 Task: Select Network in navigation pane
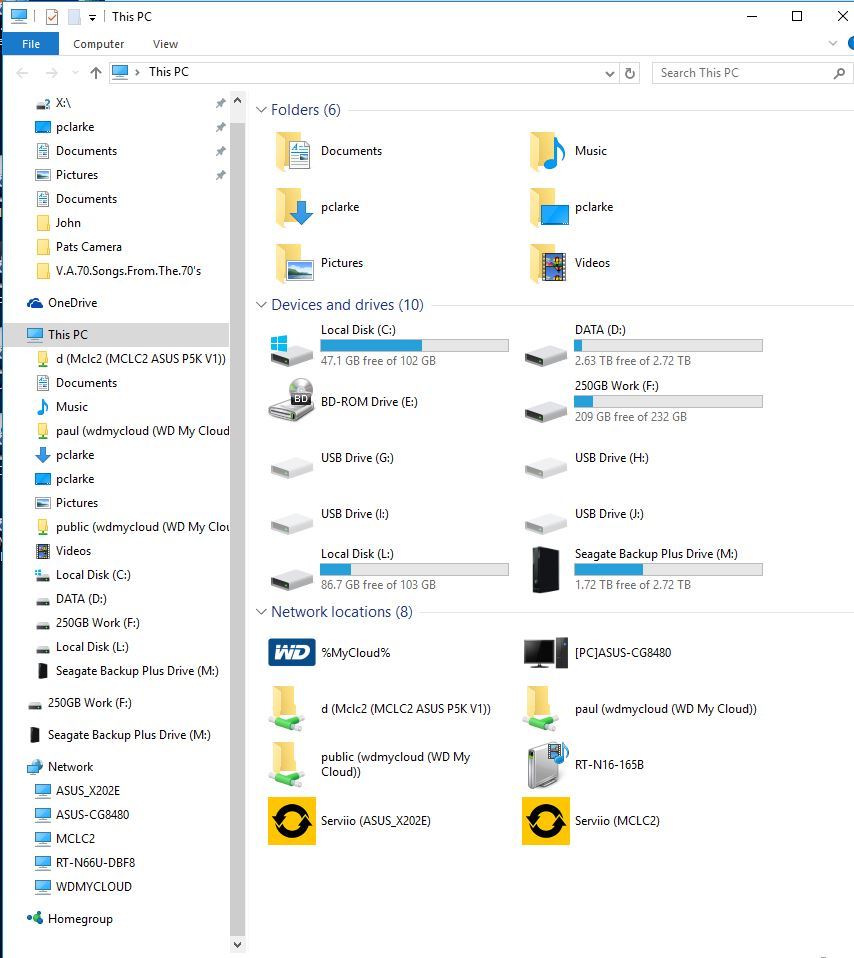(60, 767)
